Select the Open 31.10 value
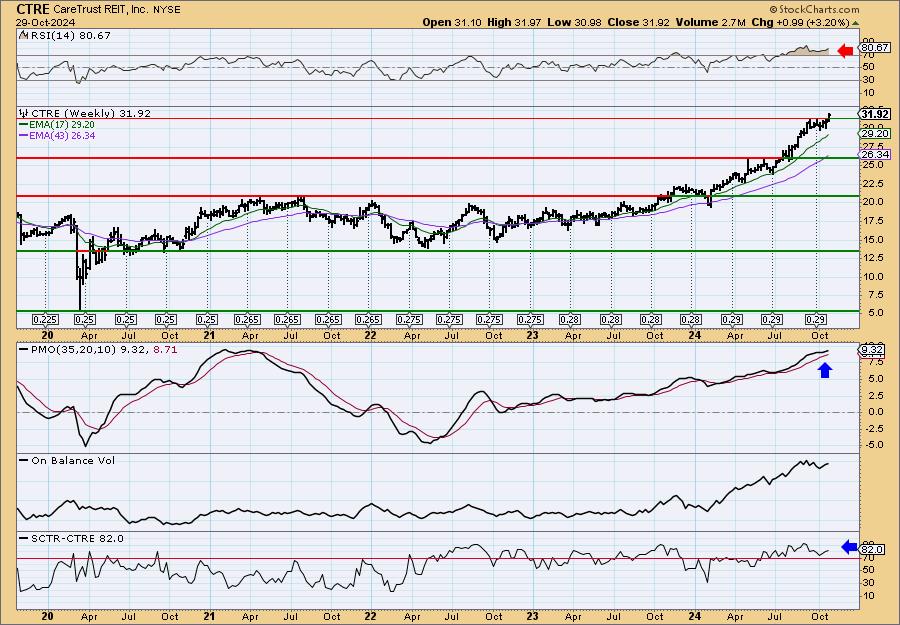 [x=452, y=22]
